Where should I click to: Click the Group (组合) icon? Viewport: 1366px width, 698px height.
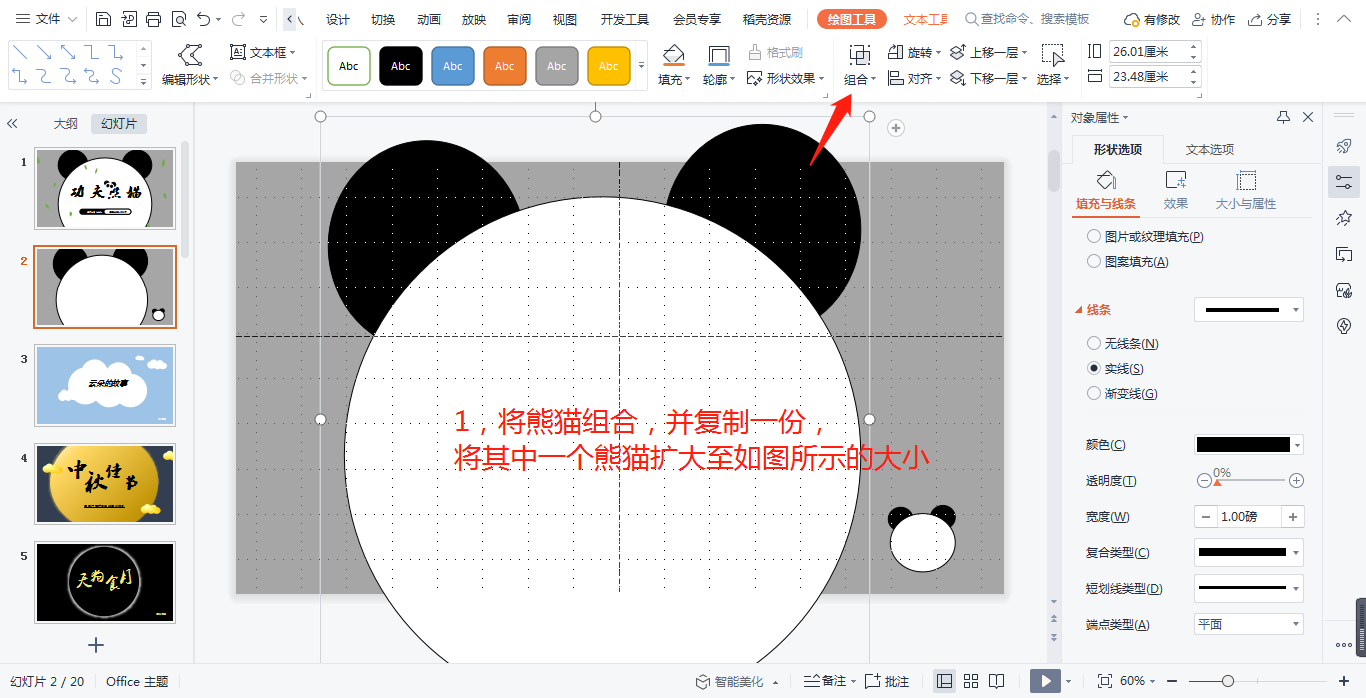coord(859,65)
